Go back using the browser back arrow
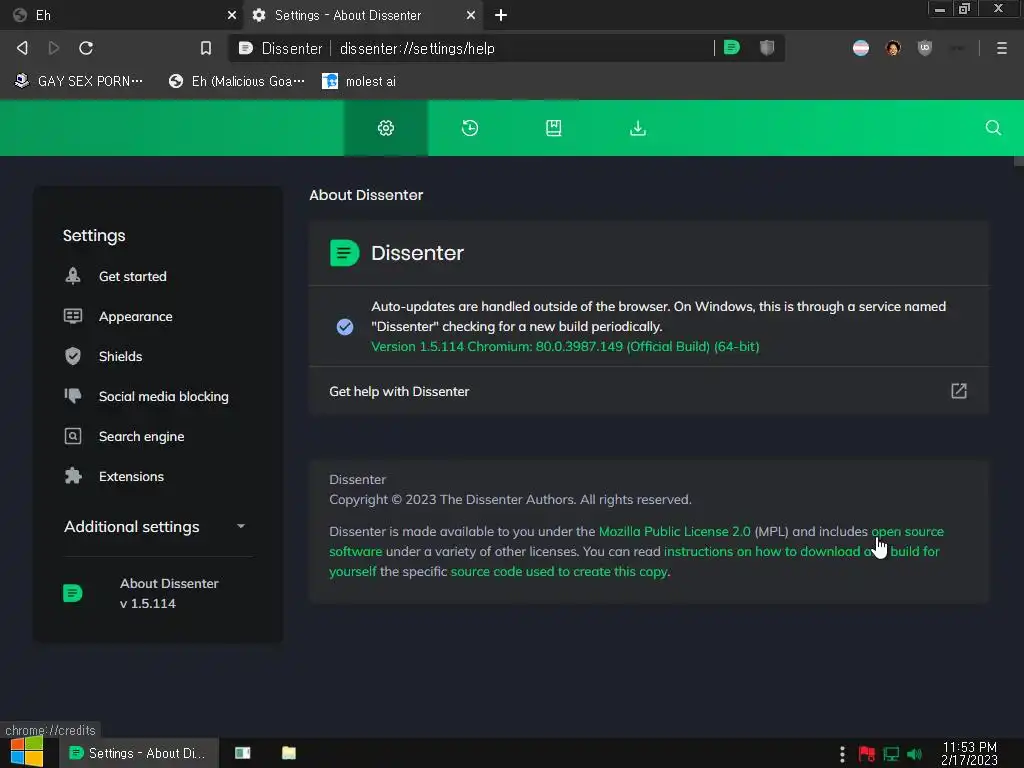Screen dimensions: 1024x768 coord(22,48)
